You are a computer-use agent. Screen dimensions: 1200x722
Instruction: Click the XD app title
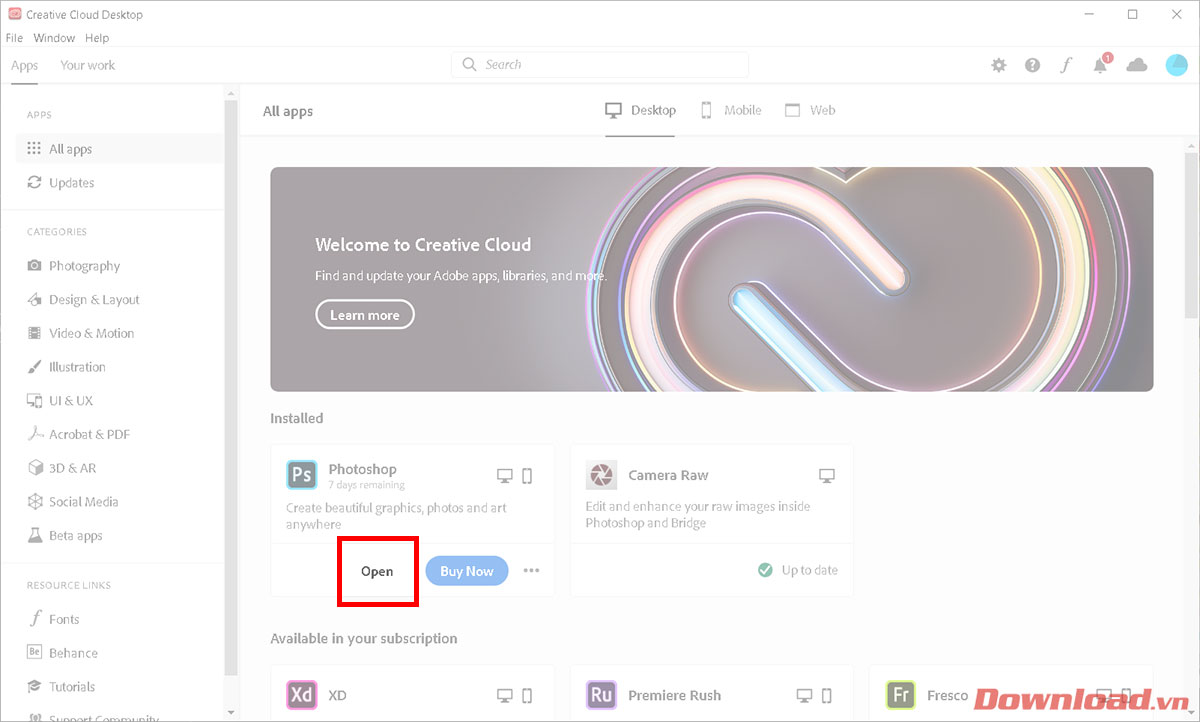337,695
